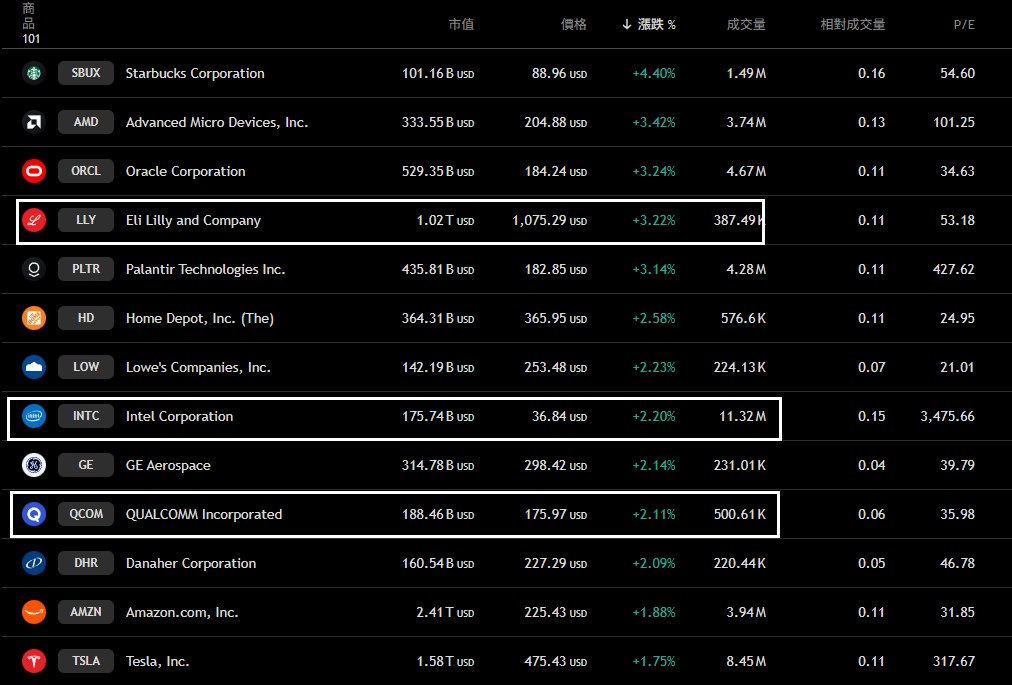Screen dimensions: 1012x685
Task: Click the Palantir logo icon
Action: pos(34,269)
